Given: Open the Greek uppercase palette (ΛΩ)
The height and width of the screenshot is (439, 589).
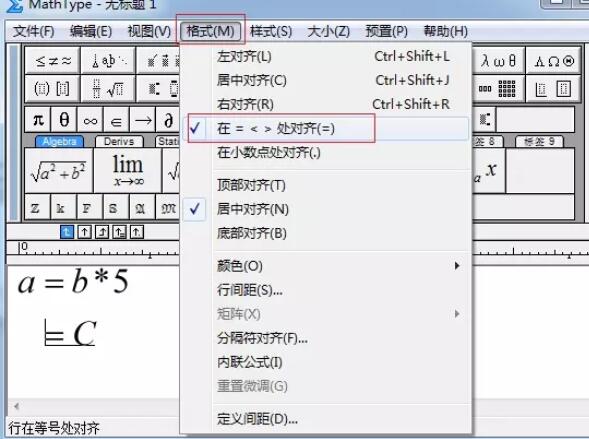Looking at the screenshot, I should click(554, 60).
